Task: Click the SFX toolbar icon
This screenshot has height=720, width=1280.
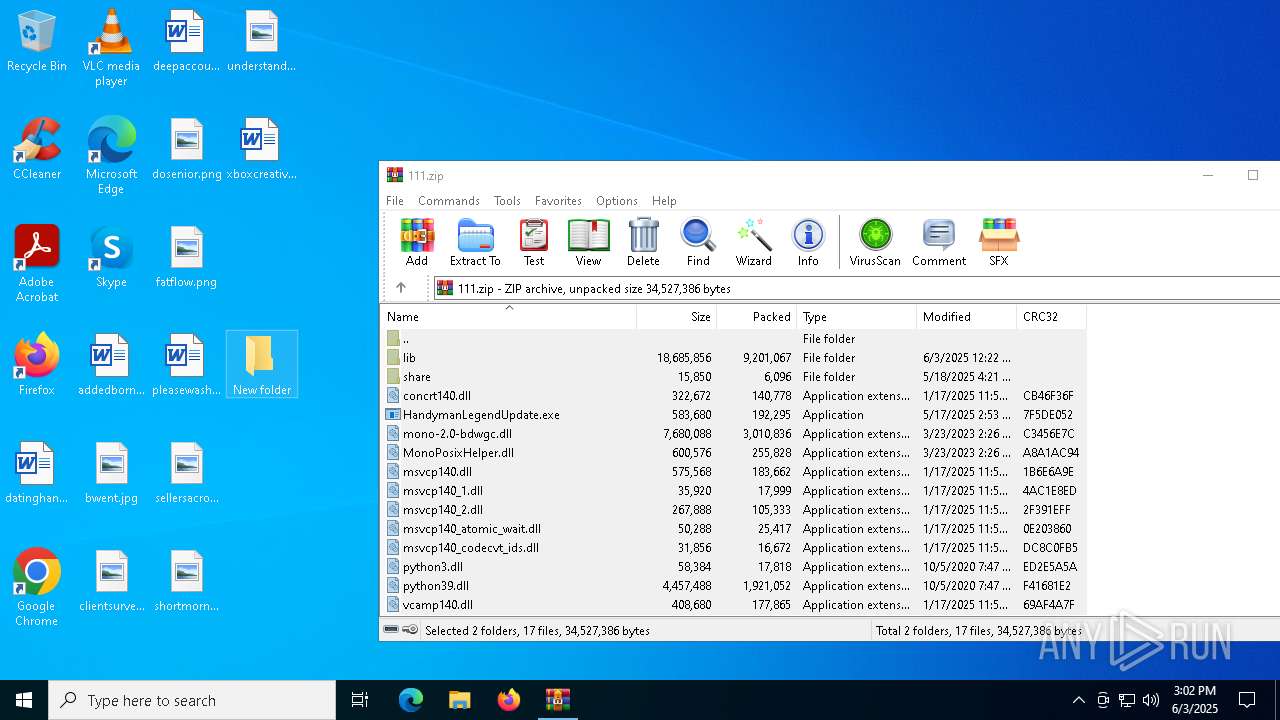Action: (x=998, y=242)
